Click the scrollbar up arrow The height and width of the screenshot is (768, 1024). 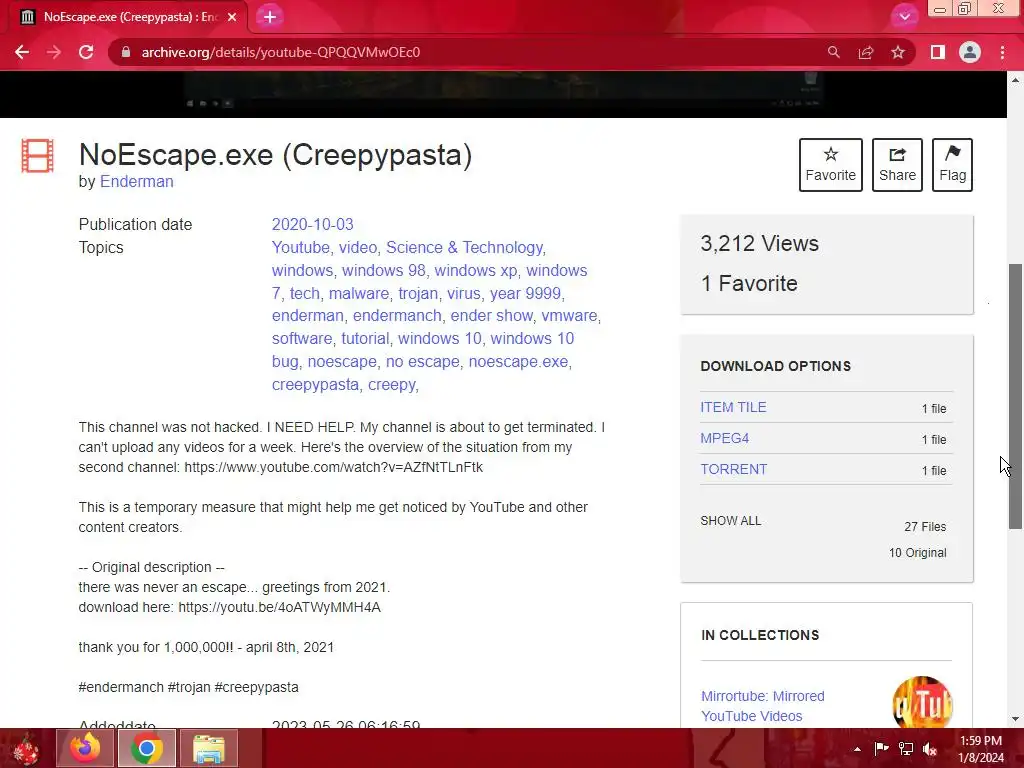tap(1016, 80)
